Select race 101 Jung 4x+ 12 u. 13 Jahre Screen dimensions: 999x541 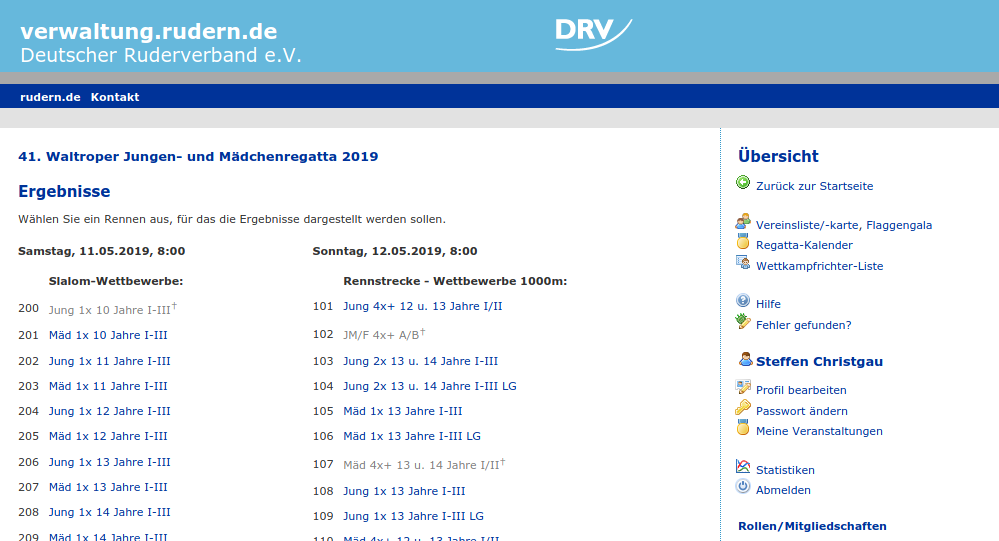coord(422,306)
